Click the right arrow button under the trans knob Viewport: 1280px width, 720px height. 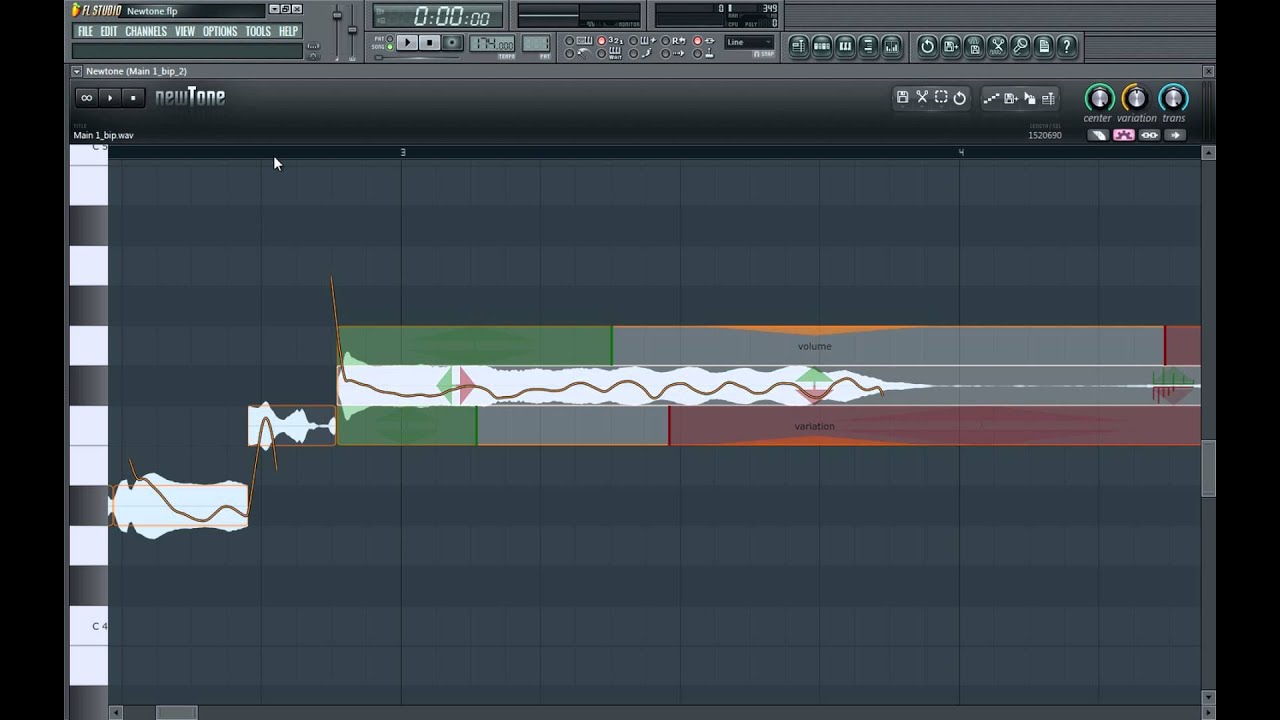[x=1175, y=135]
